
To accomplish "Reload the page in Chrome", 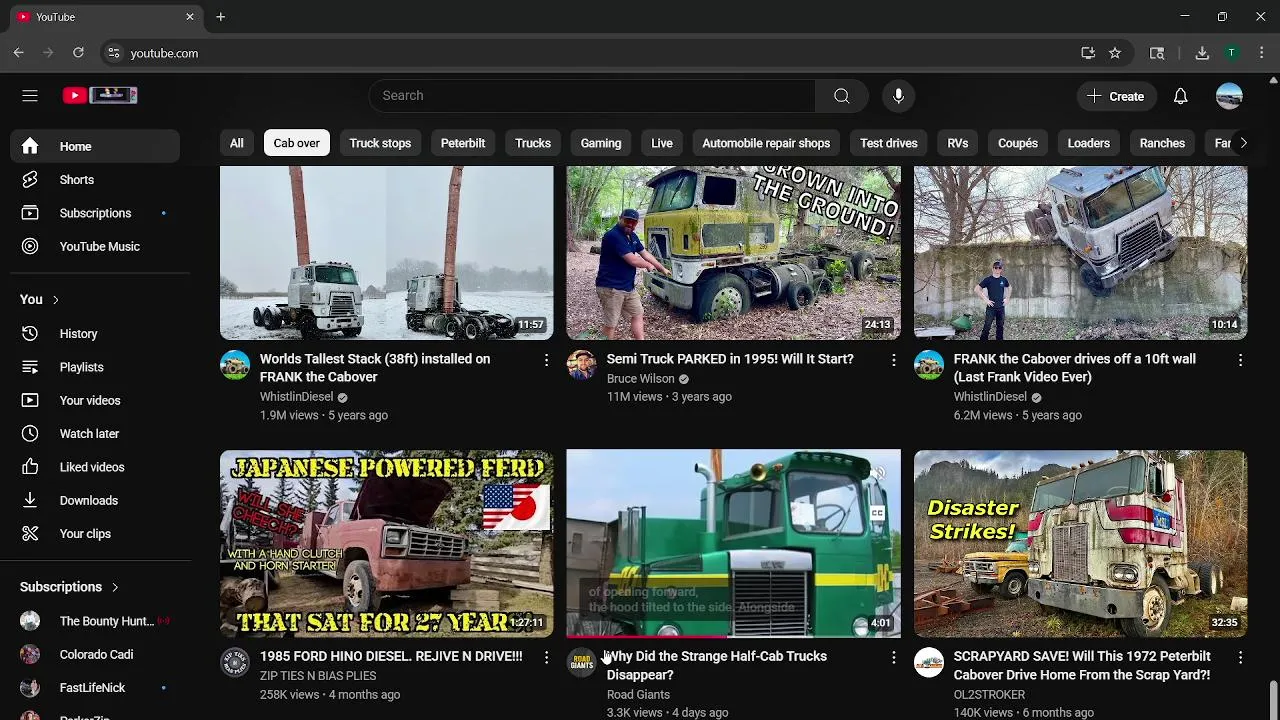I will (78, 53).
